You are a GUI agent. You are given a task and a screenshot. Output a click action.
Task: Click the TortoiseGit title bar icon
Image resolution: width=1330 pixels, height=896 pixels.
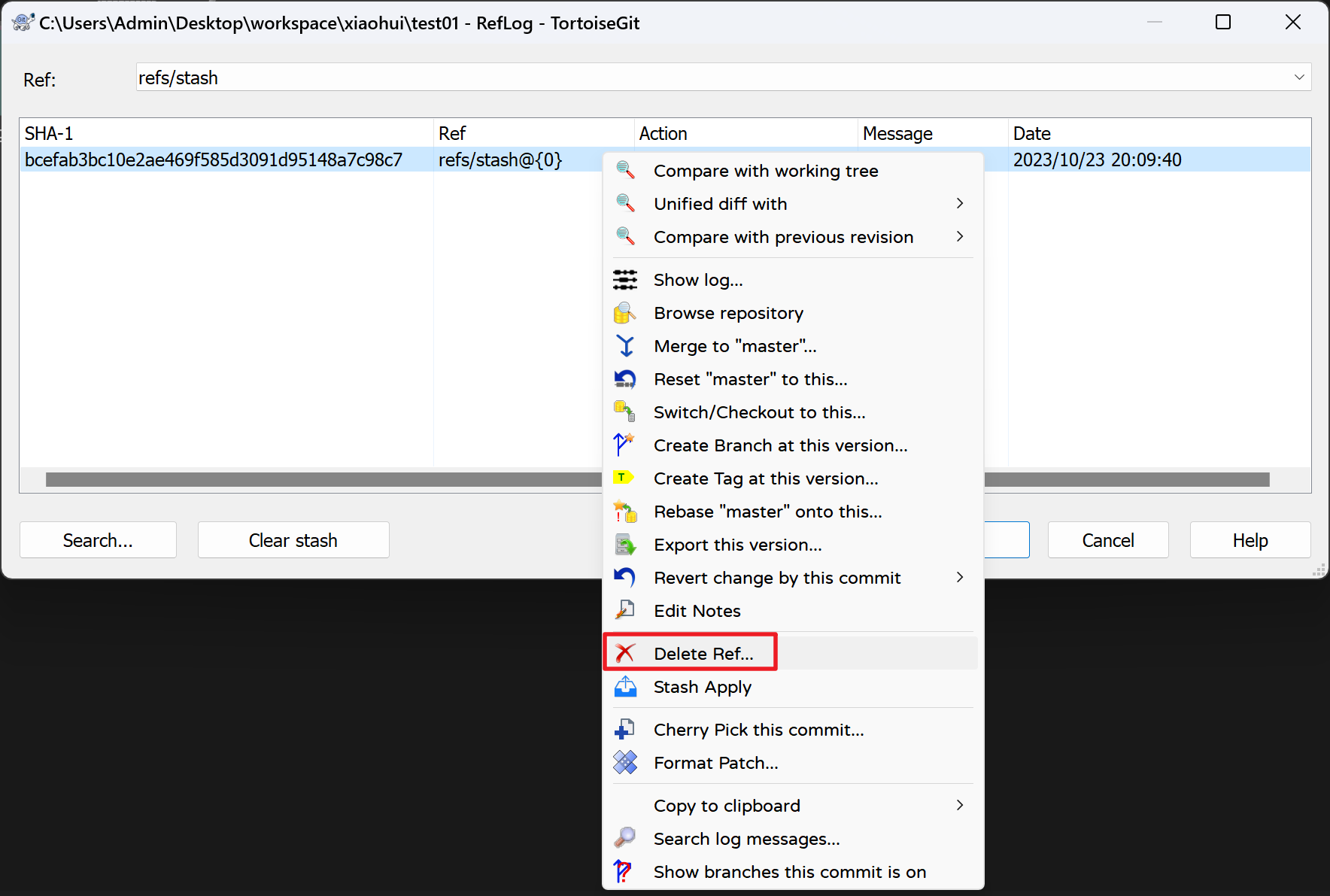(x=23, y=23)
